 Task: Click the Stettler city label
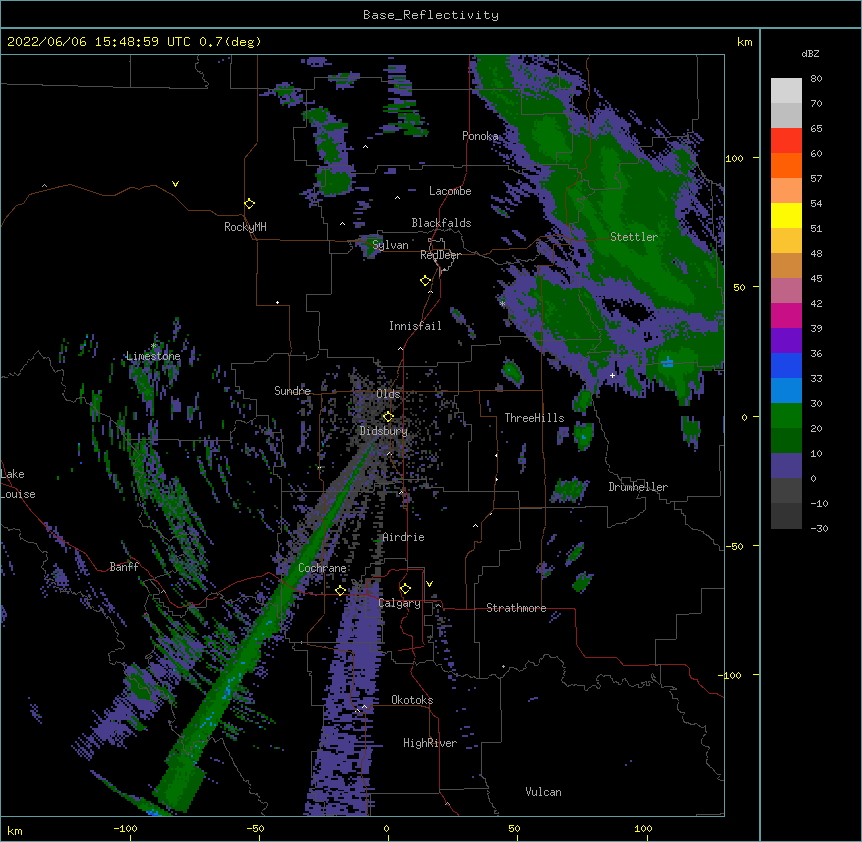tap(634, 237)
